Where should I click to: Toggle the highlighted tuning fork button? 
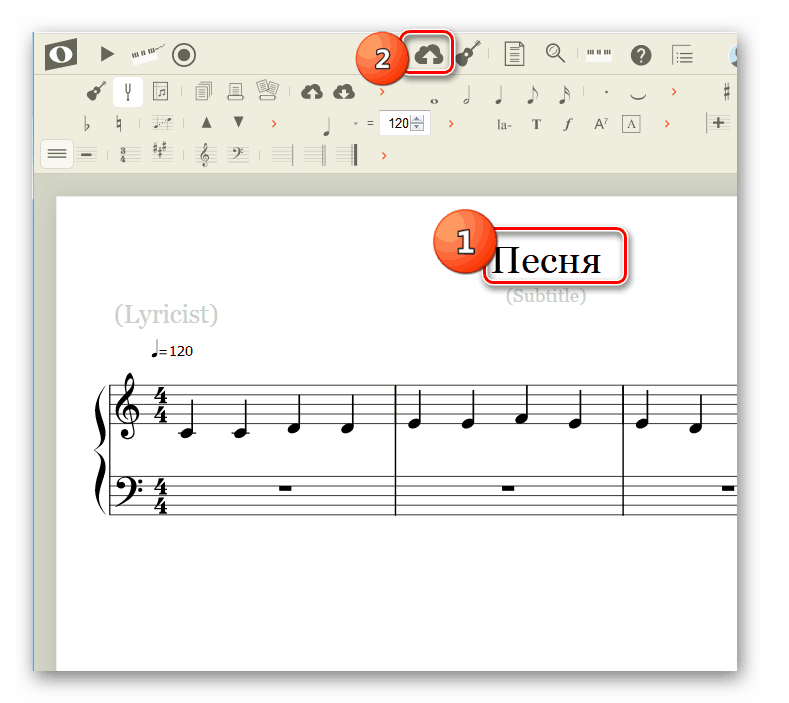(128, 92)
